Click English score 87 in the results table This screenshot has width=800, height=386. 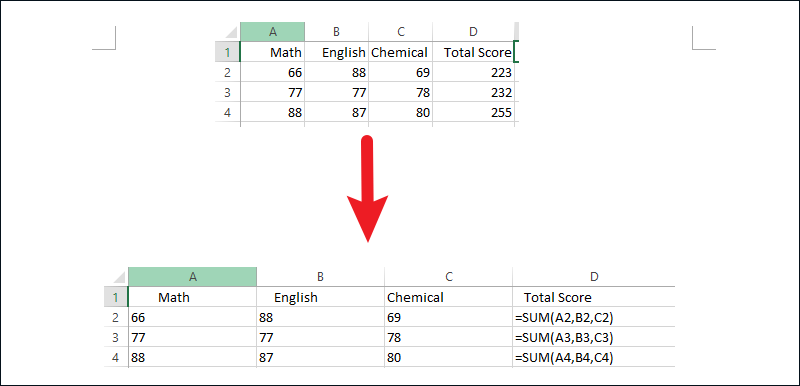(337, 112)
